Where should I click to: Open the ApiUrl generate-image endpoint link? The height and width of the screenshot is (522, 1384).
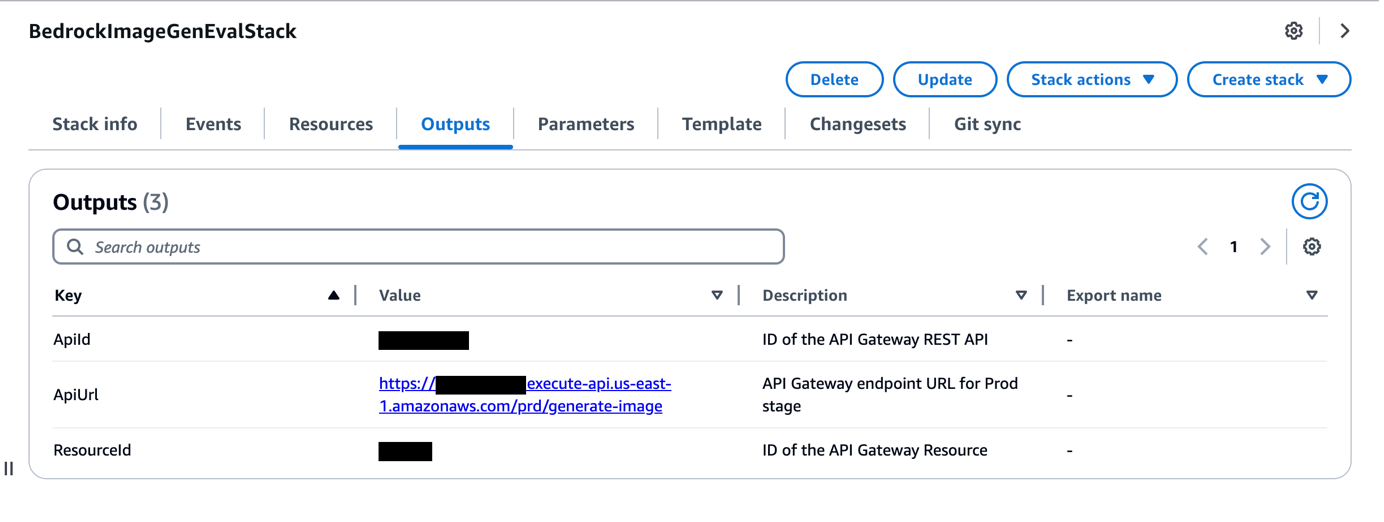527,396
